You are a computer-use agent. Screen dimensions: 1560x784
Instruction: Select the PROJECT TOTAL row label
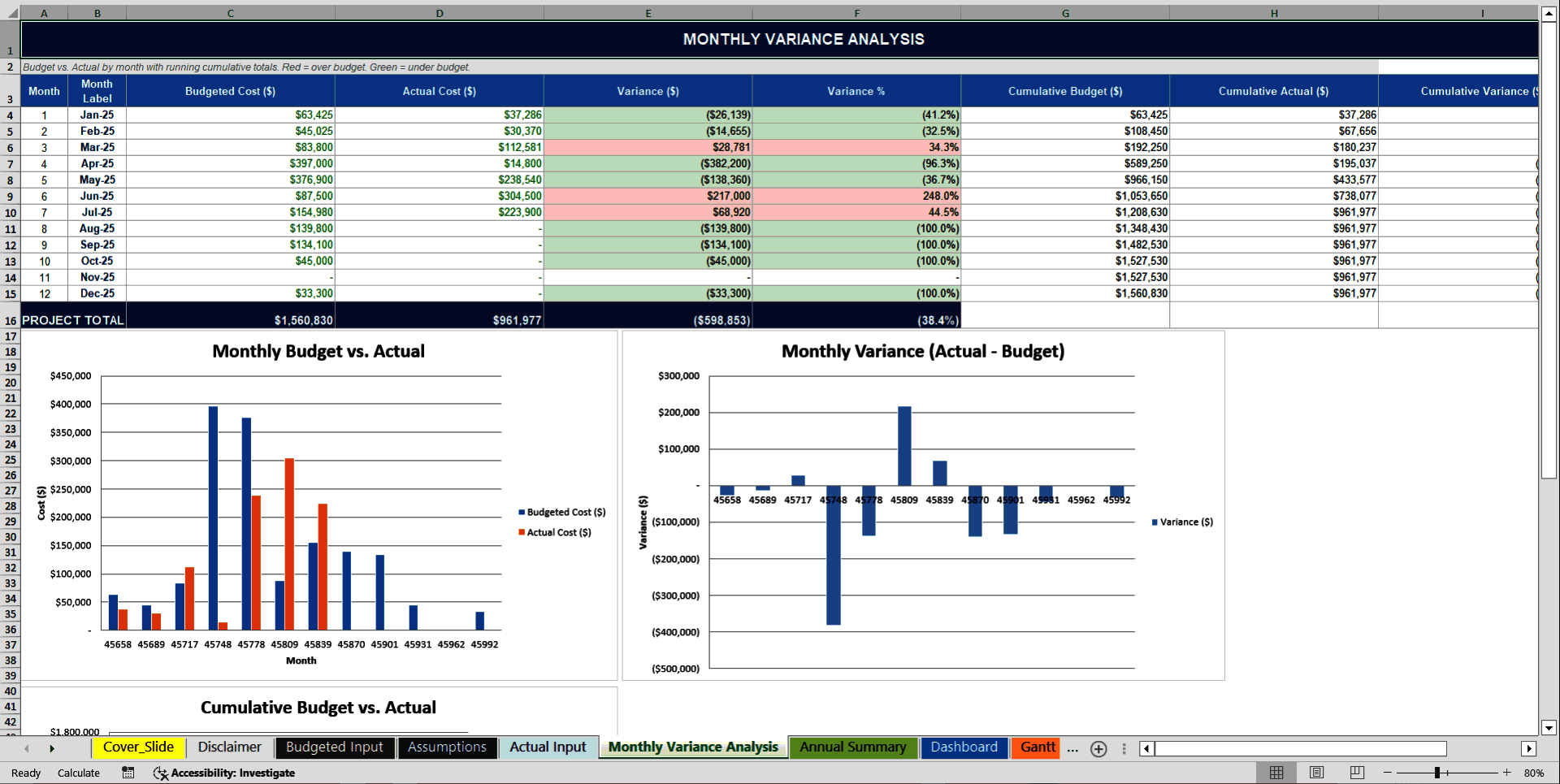click(x=72, y=319)
